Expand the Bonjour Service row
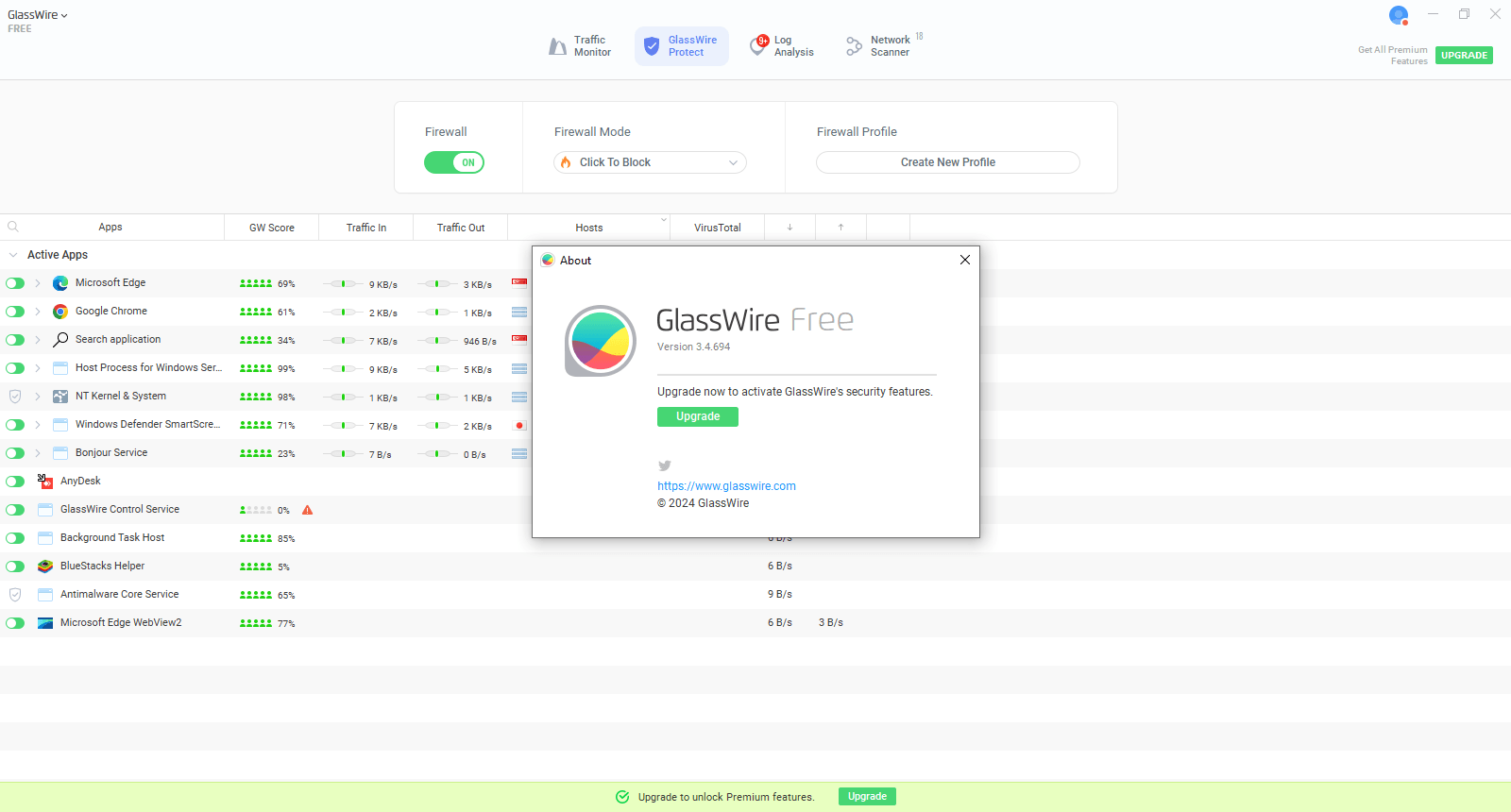Viewport: 1511px width, 812px height. click(x=38, y=453)
